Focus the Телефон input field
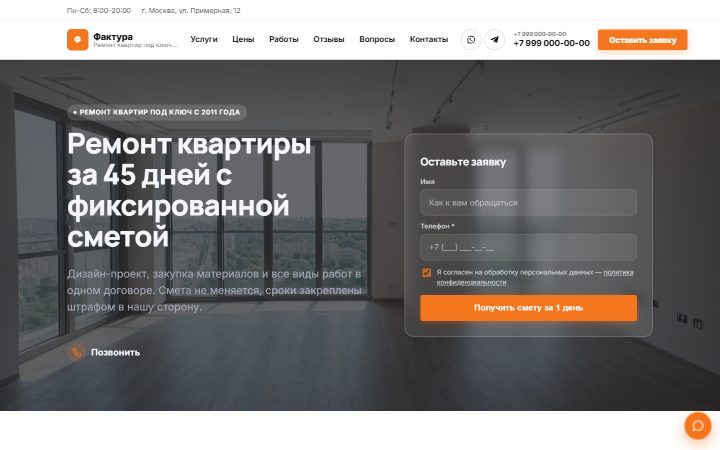 tap(528, 248)
